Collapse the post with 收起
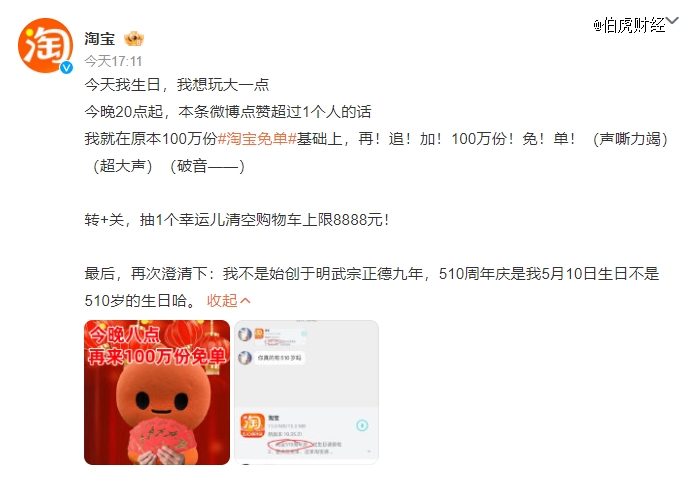The width and height of the screenshot is (689, 478). (228, 301)
